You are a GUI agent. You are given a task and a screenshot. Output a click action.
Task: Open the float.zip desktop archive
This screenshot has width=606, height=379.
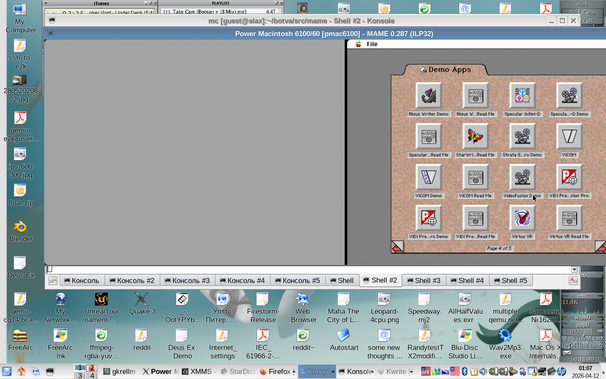tap(20, 195)
